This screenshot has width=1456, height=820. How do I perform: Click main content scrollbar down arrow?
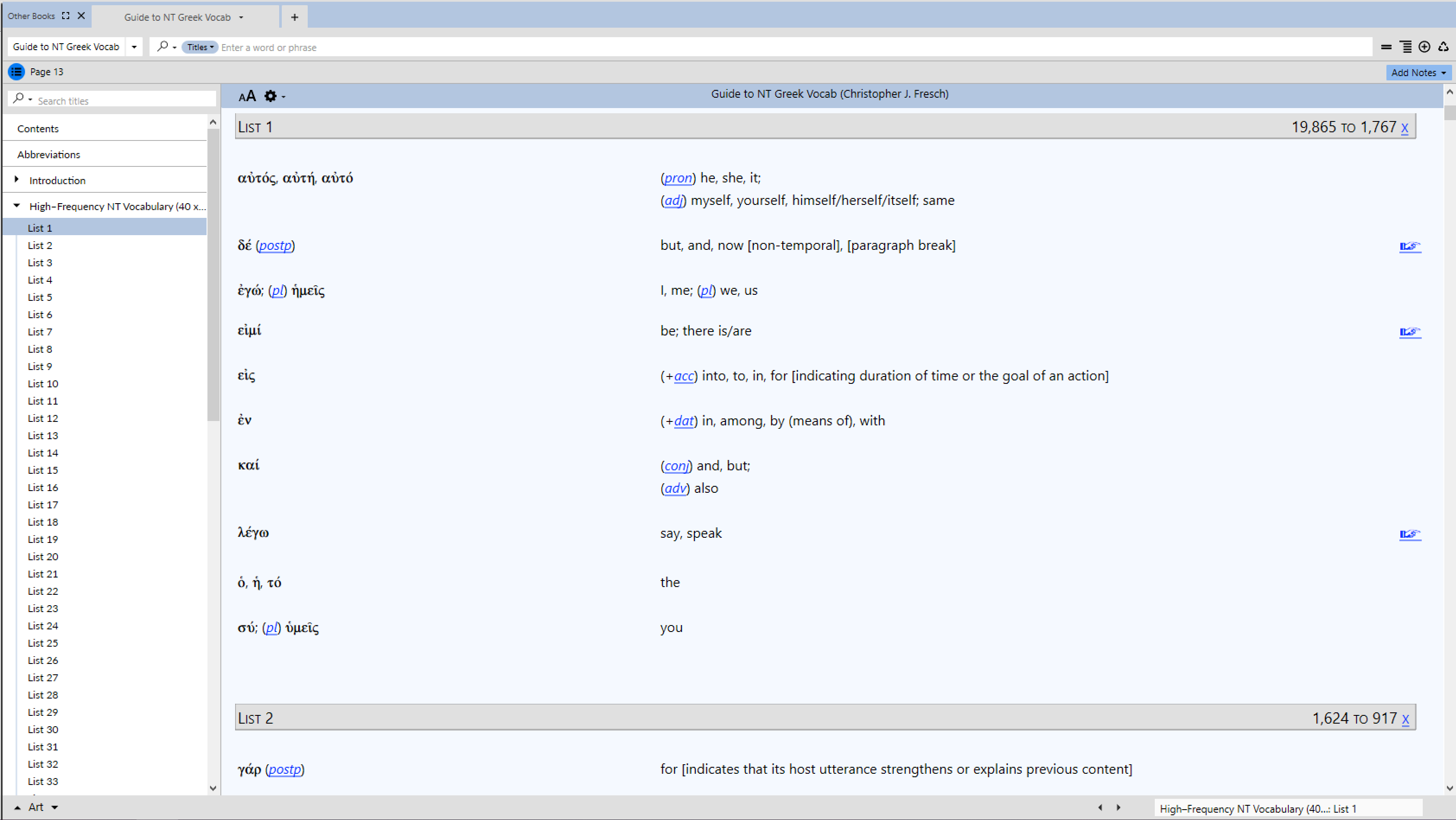(x=1450, y=788)
